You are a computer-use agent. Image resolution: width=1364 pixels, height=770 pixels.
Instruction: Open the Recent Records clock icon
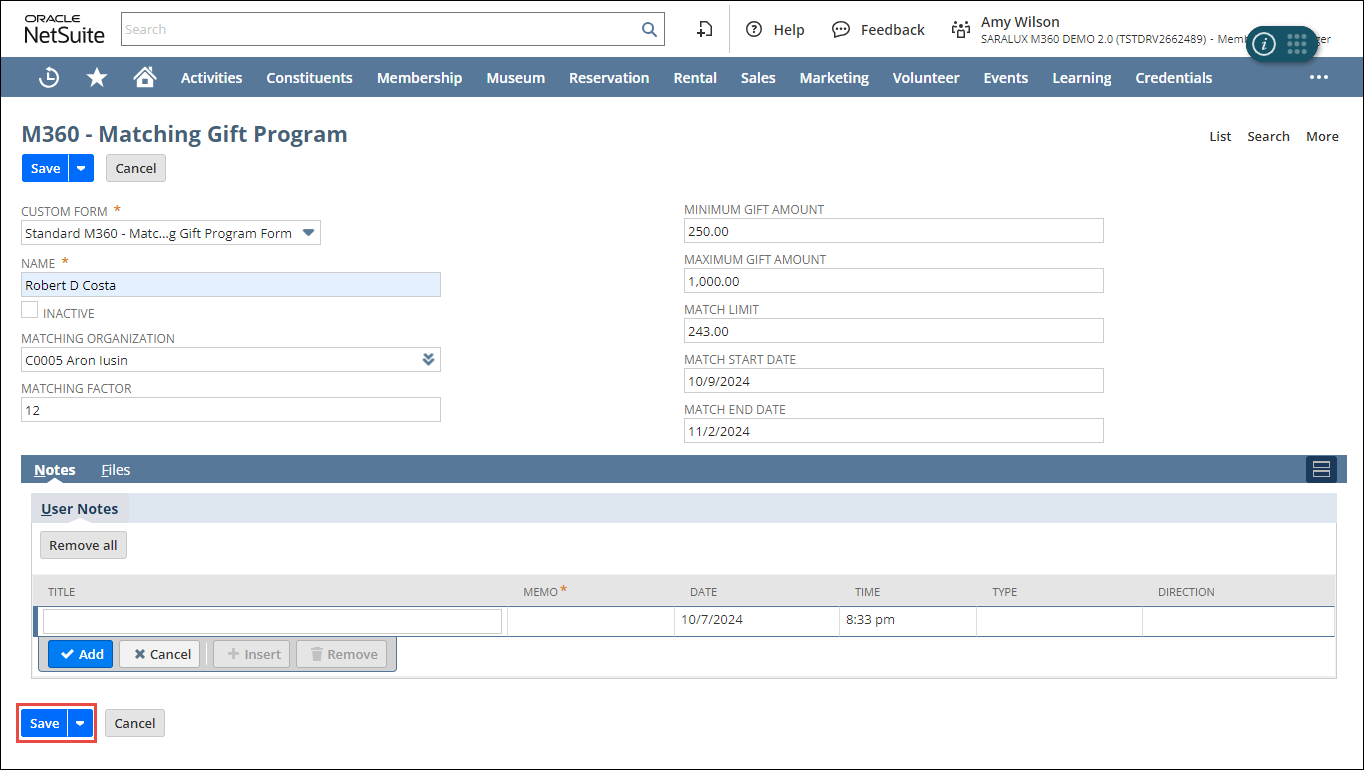pos(48,78)
